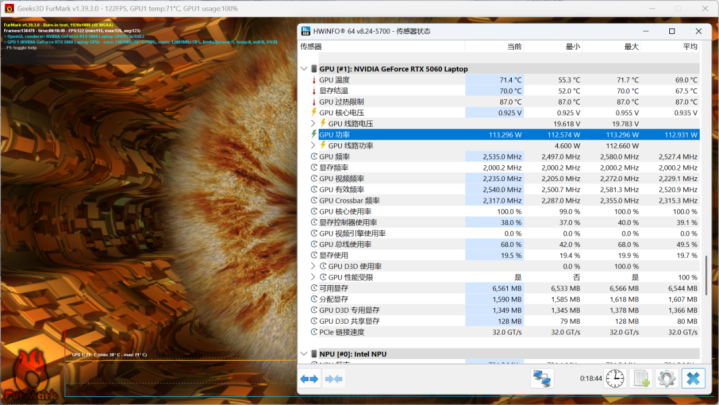Image resolution: width=719 pixels, height=405 pixels.
Task: Select the 分配显存 row label
Action: coord(333,299)
